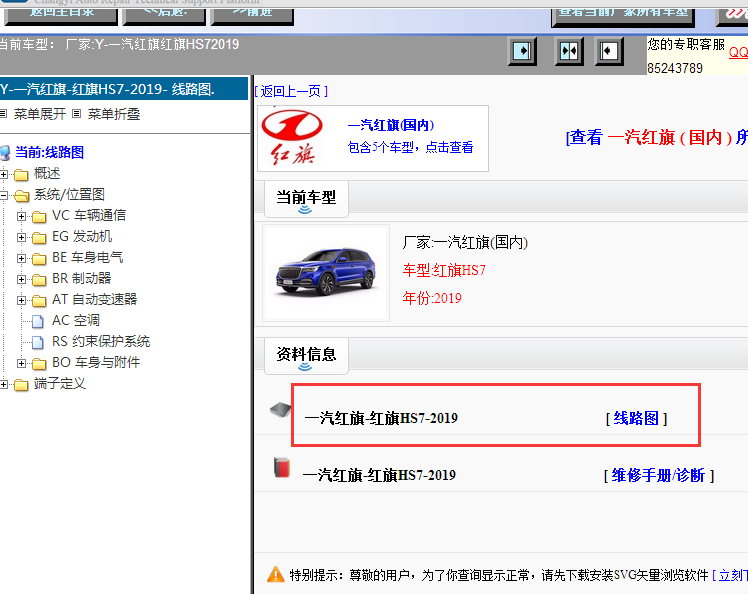Click the 立刻 download link in the notice
The height and width of the screenshot is (594, 748).
click(x=730, y=575)
